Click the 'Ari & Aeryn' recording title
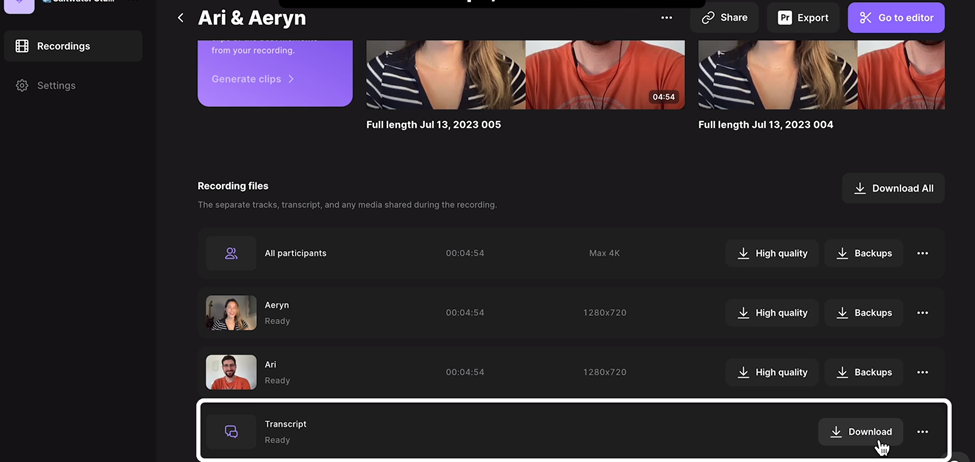Screen dimensions: 975x462 point(252,18)
